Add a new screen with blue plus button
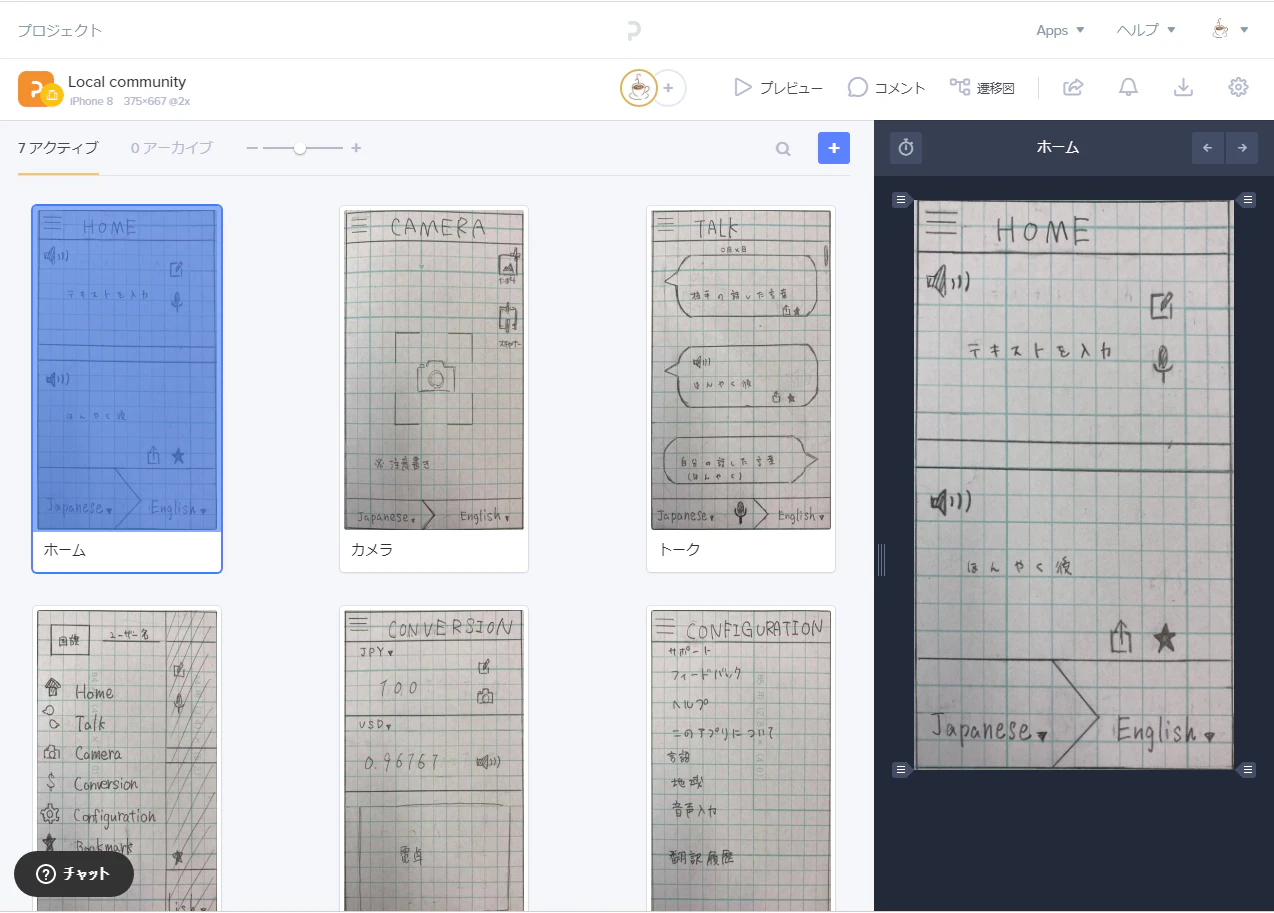This screenshot has width=1274, height=913. pyautogui.click(x=834, y=148)
